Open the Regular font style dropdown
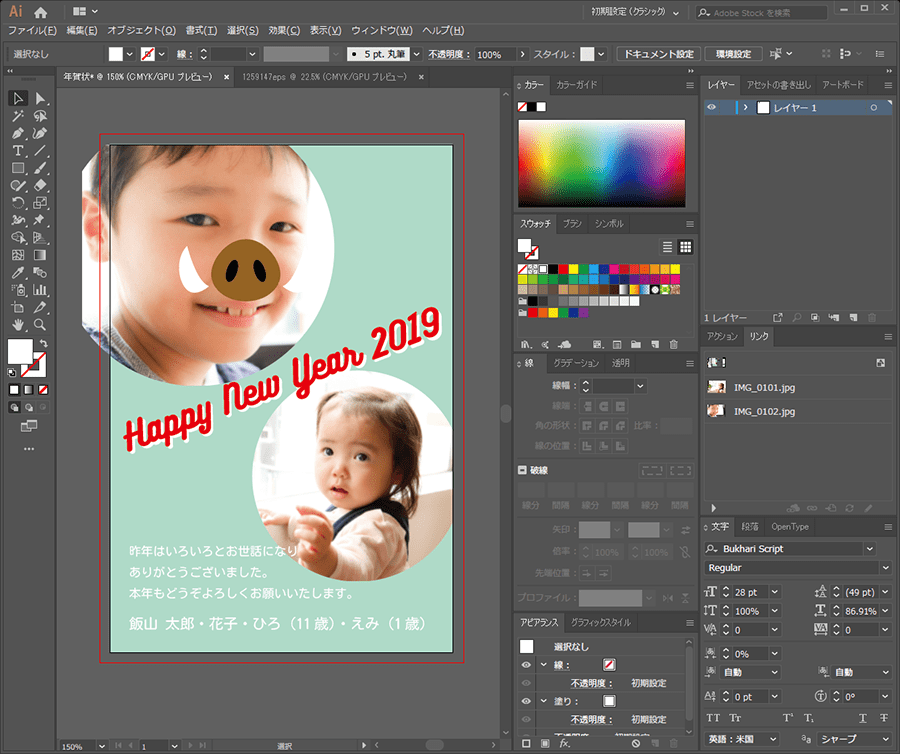Viewport: 900px width, 754px height. (883, 568)
